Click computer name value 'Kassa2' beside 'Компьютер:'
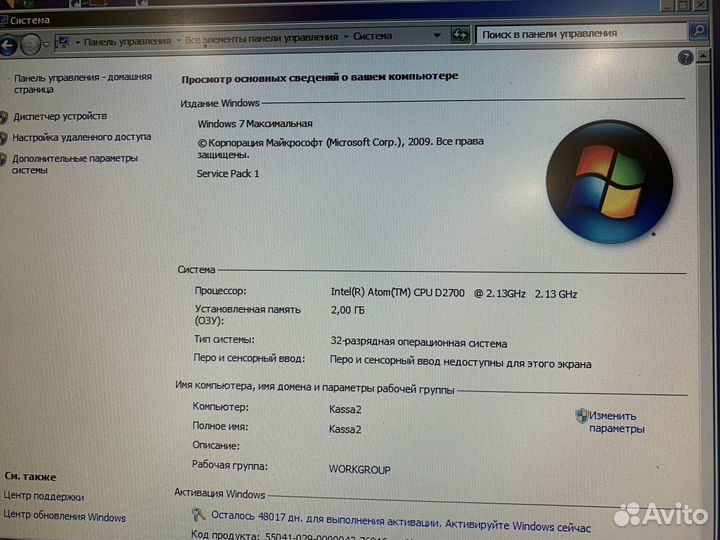Screen dimensions: 720x540 (345, 409)
